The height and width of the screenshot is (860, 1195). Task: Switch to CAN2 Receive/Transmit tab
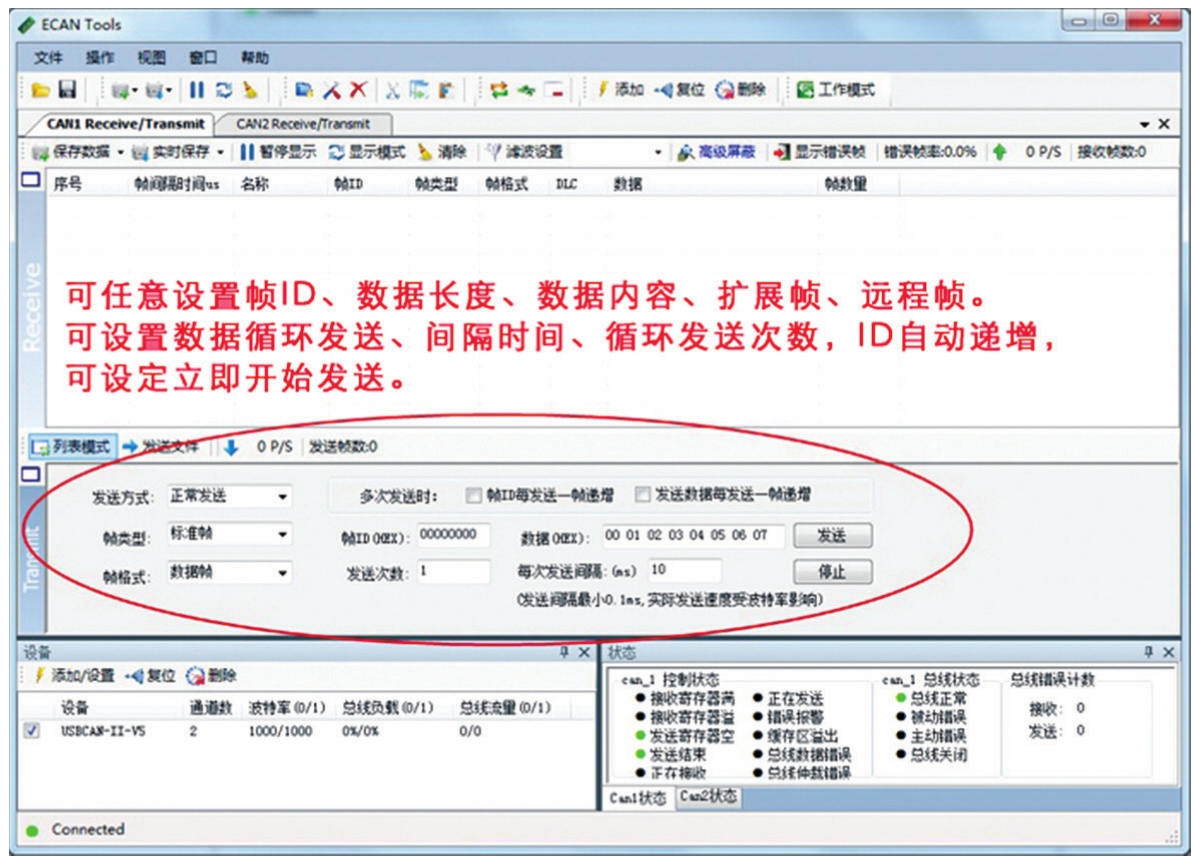click(303, 124)
